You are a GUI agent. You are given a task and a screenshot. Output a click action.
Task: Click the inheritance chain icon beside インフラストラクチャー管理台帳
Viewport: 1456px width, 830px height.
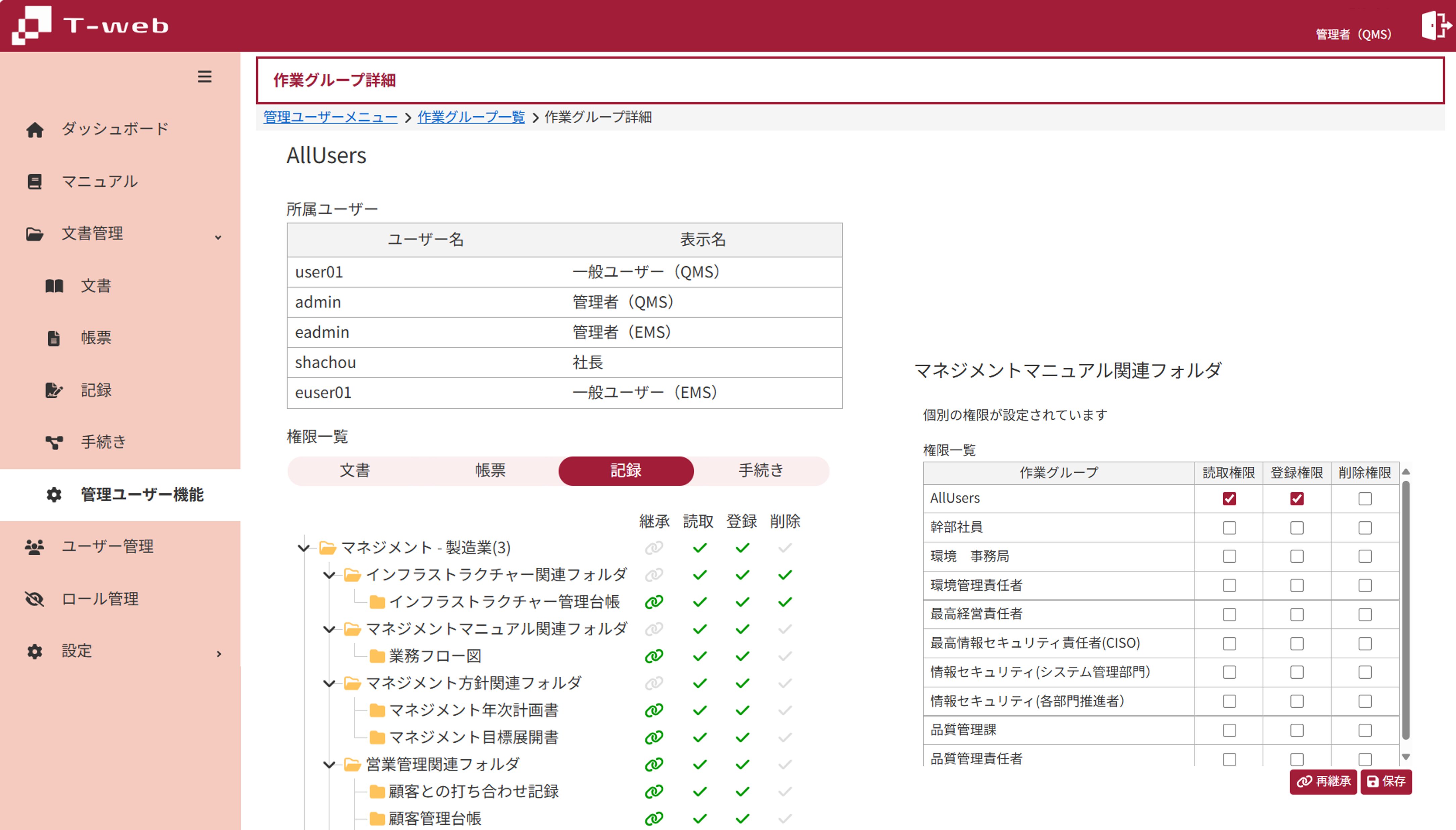654,601
